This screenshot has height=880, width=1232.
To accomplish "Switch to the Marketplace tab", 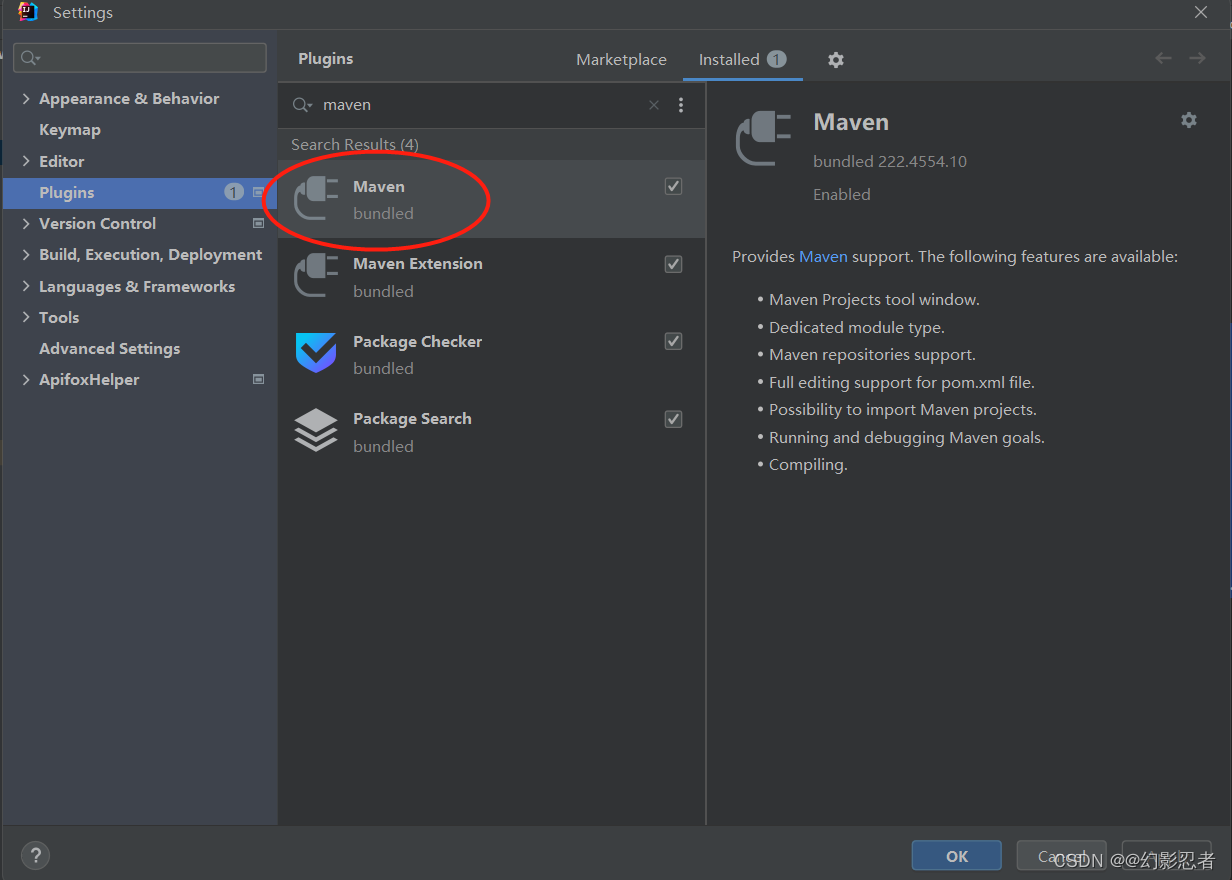I will [621, 60].
